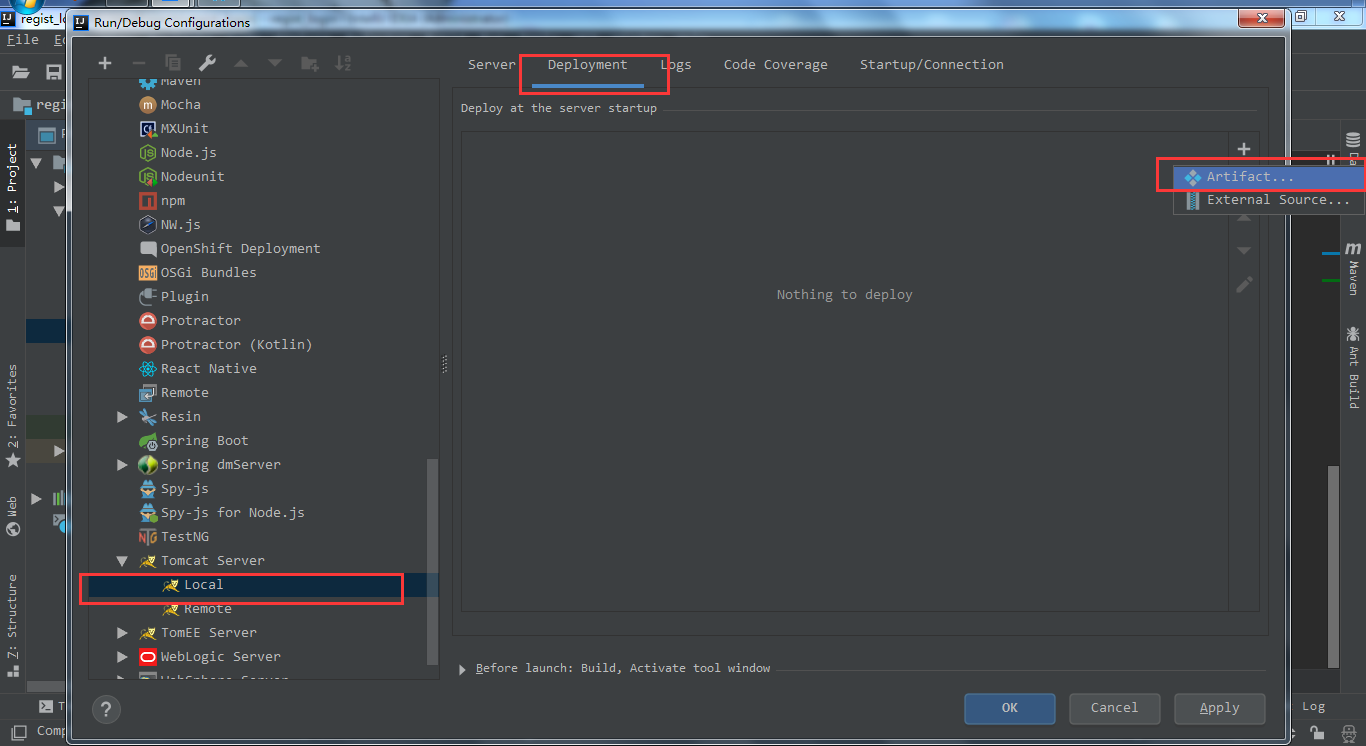The height and width of the screenshot is (746, 1366).
Task: Click the plus icon in deploy list
Action: point(1244,149)
